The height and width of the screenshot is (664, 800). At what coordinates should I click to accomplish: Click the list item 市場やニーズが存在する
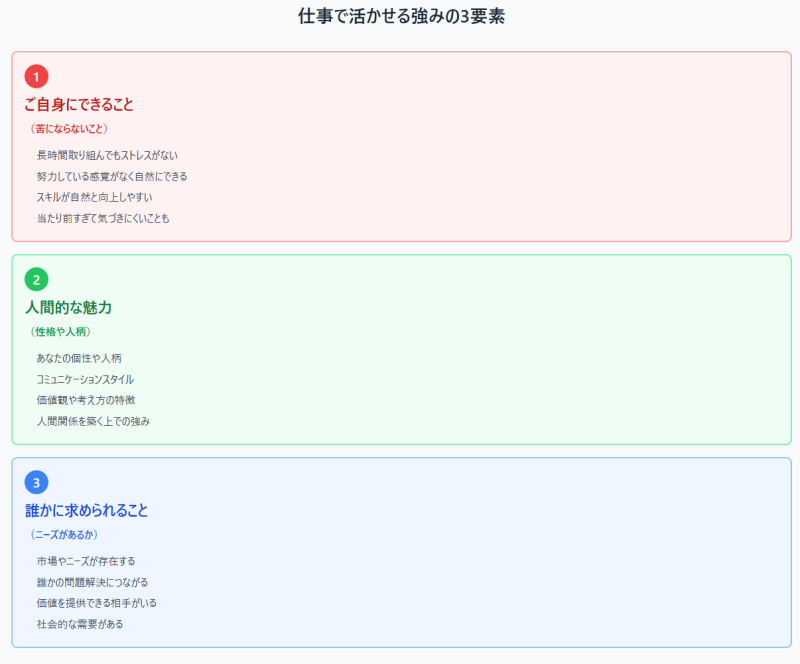click(86, 561)
